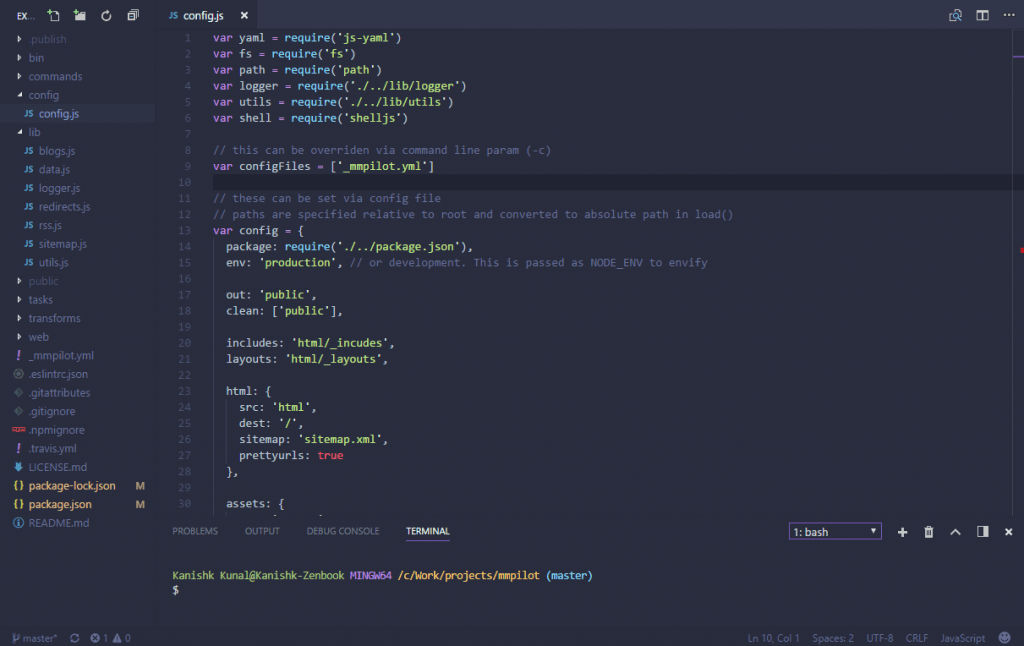
Task: Change the UTF-8 encoding in the status bar
Action: point(879,637)
